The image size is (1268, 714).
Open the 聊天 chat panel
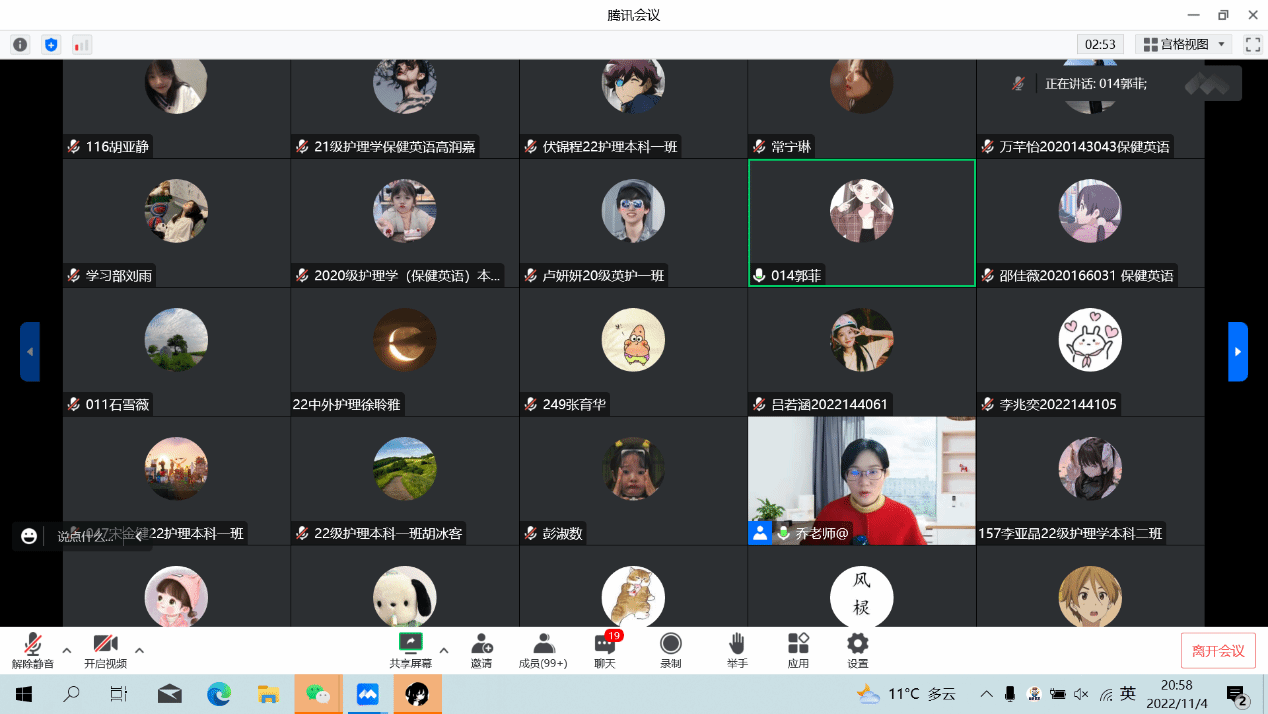coord(605,649)
